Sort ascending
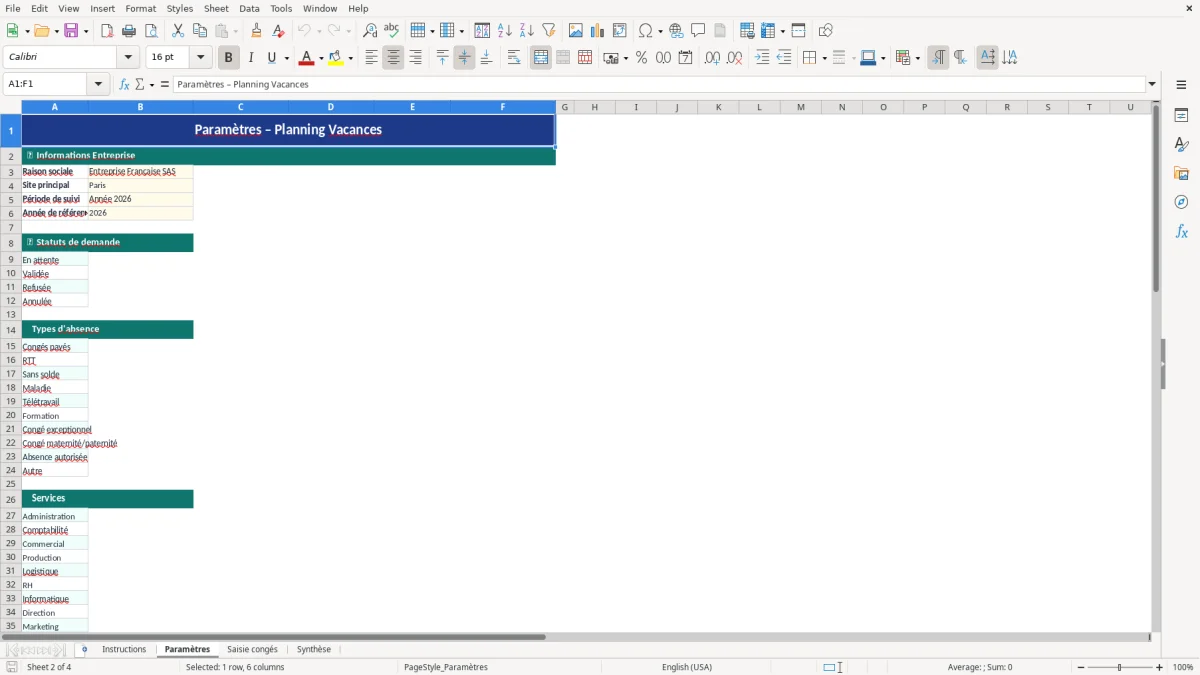Viewport: 1200px width, 675px height. coord(505,31)
